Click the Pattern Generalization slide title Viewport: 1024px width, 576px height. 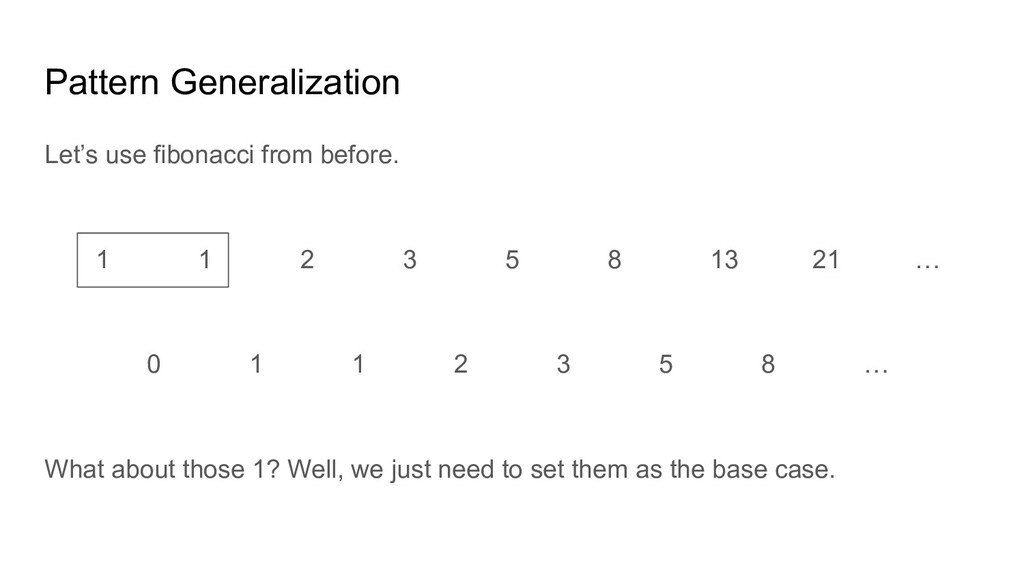click(222, 83)
